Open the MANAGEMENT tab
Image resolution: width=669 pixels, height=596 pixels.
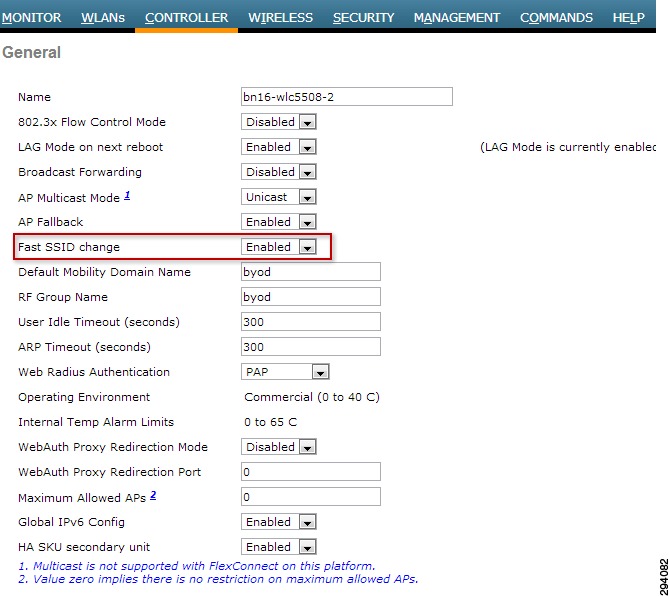tap(457, 17)
